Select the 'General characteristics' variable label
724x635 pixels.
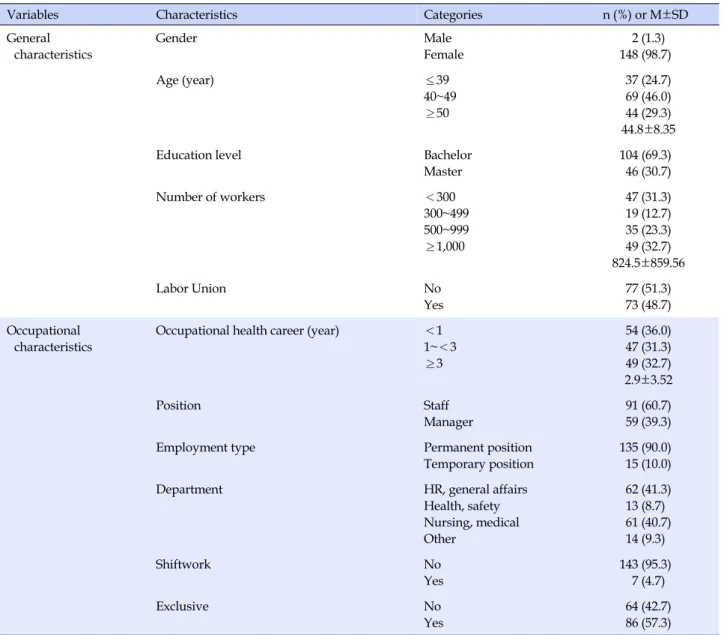point(49,46)
